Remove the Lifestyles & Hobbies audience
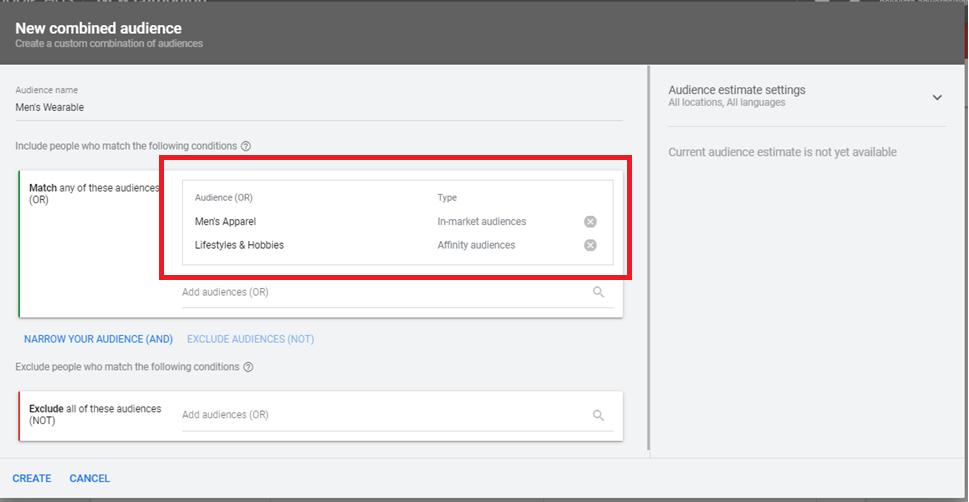The image size is (969, 502). pos(590,245)
